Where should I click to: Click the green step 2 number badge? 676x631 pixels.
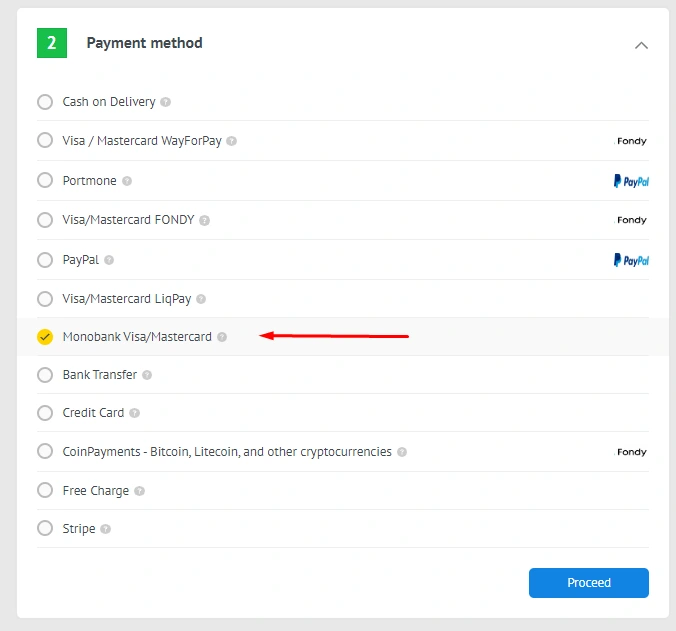52,44
